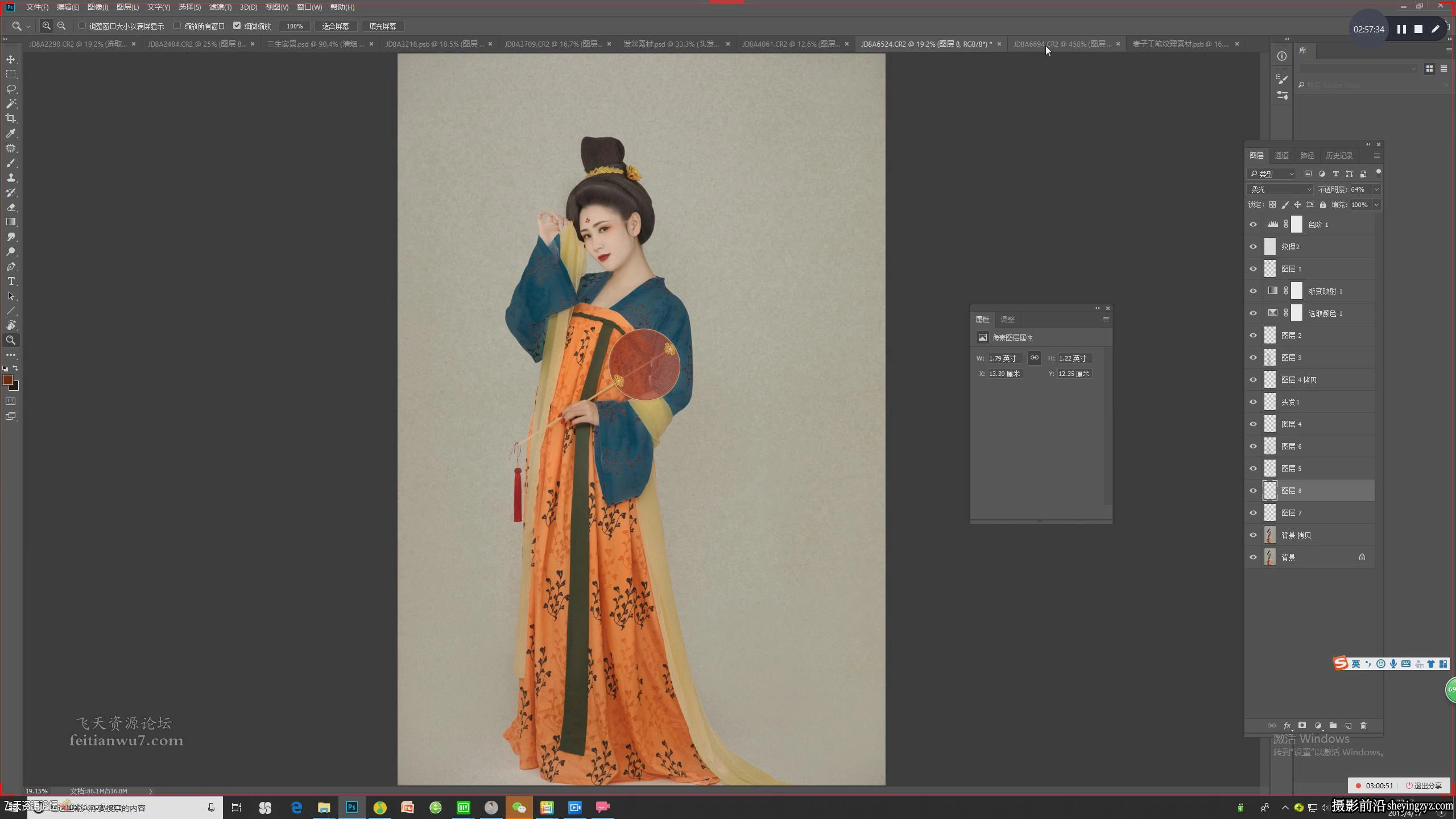
Task: Toggle 缩放所有窗口 checkbox
Action: 177,26
